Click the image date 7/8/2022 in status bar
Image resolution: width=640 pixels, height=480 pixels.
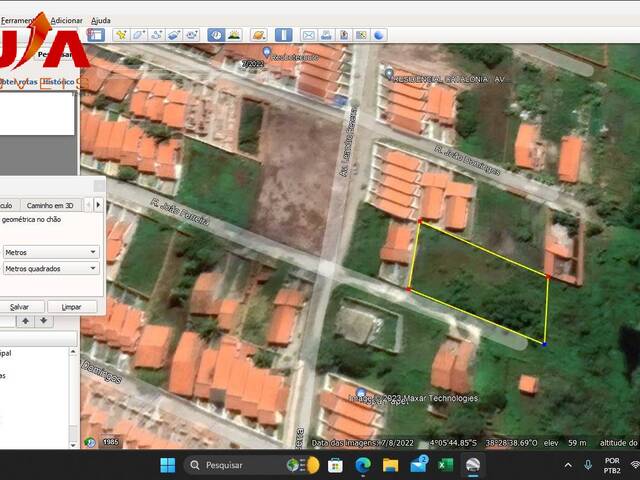click(363, 443)
